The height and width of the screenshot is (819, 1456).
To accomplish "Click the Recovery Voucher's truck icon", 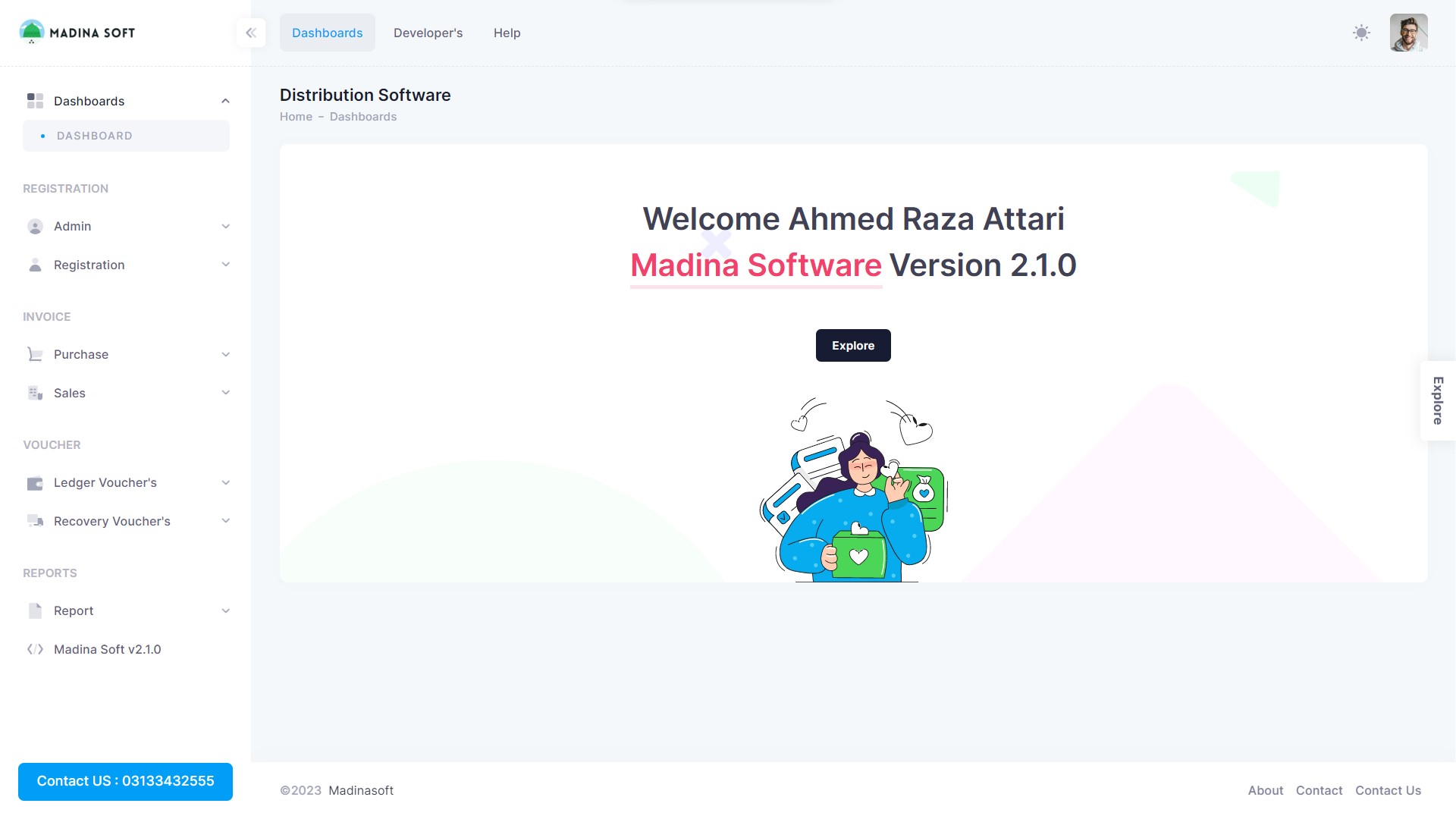I will tap(35, 521).
